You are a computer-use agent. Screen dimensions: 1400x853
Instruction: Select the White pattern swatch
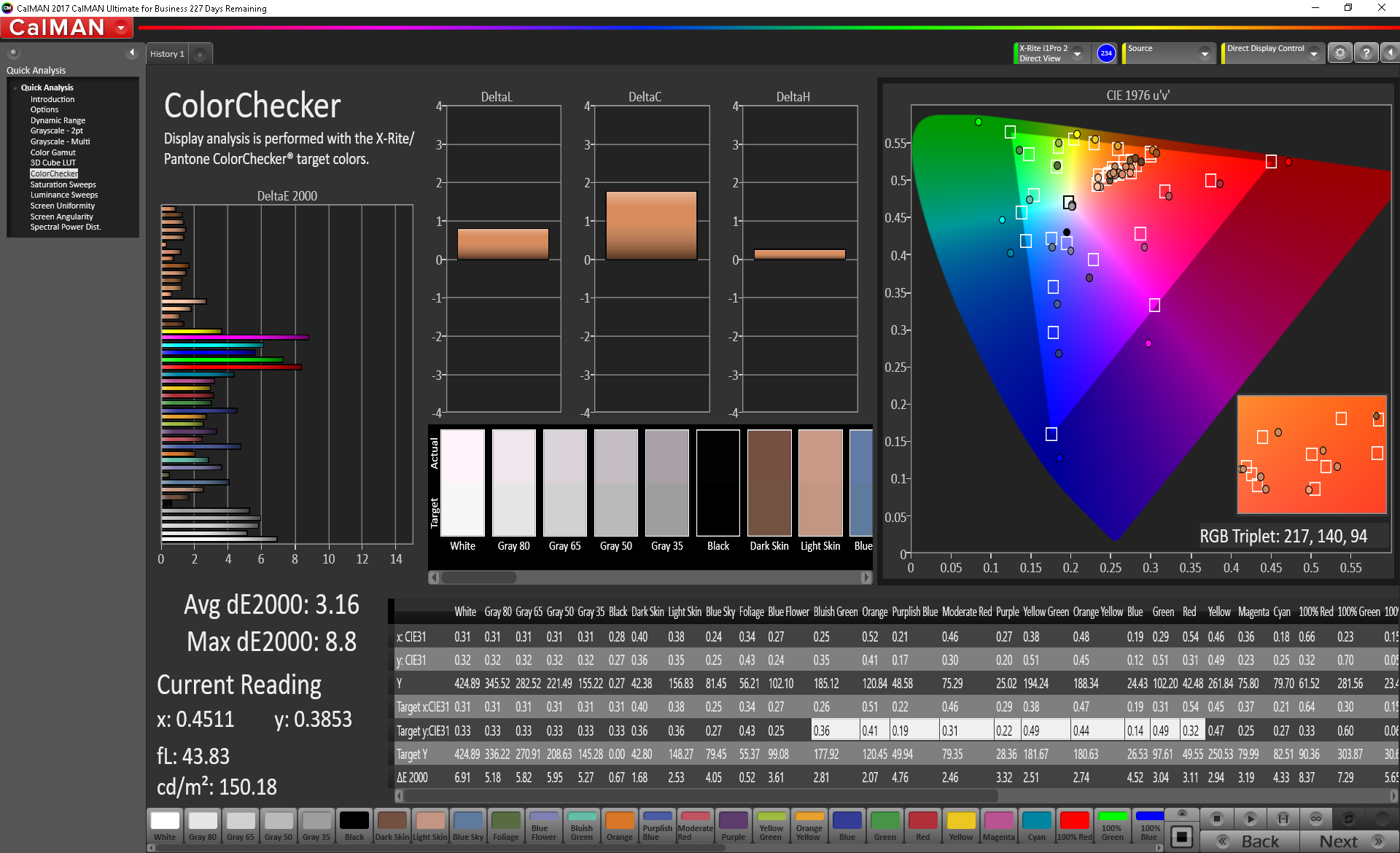tap(165, 826)
